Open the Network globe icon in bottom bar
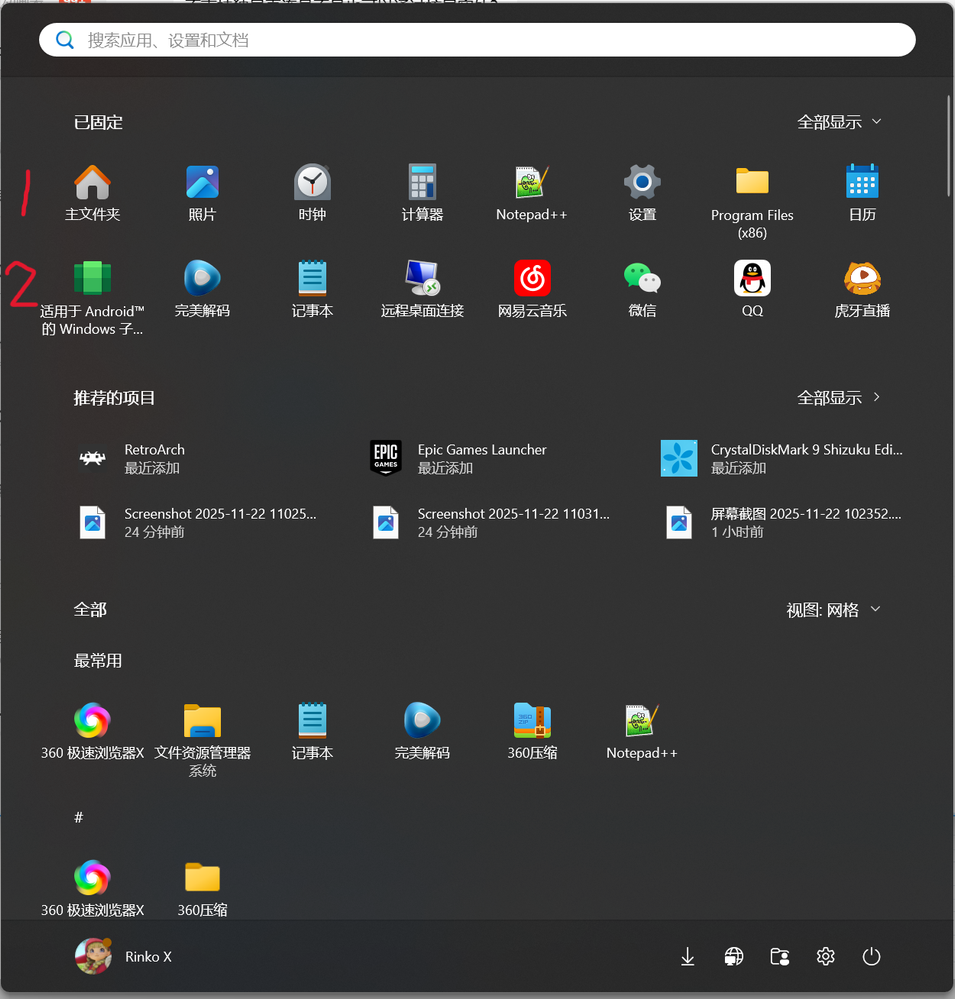Viewport: 955px width, 999px height. [733, 956]
